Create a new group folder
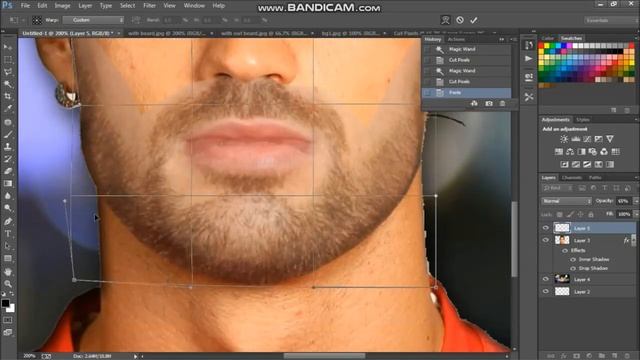 pyautogui.click(x=602, y=356)
